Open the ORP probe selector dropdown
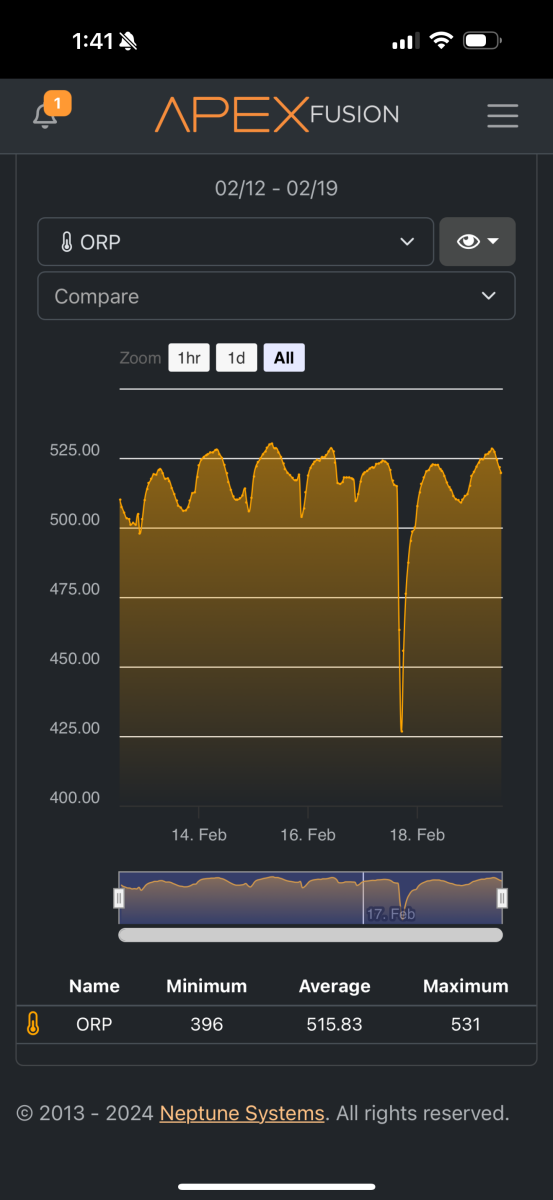Screen dimensions: 553x1200 pyautogui.click(x=235, y=242)
